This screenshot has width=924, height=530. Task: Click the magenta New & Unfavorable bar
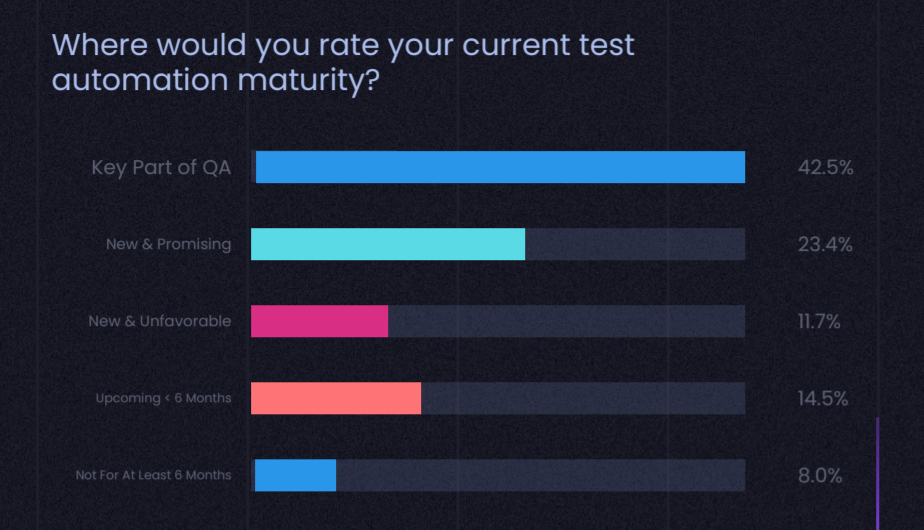319,321
